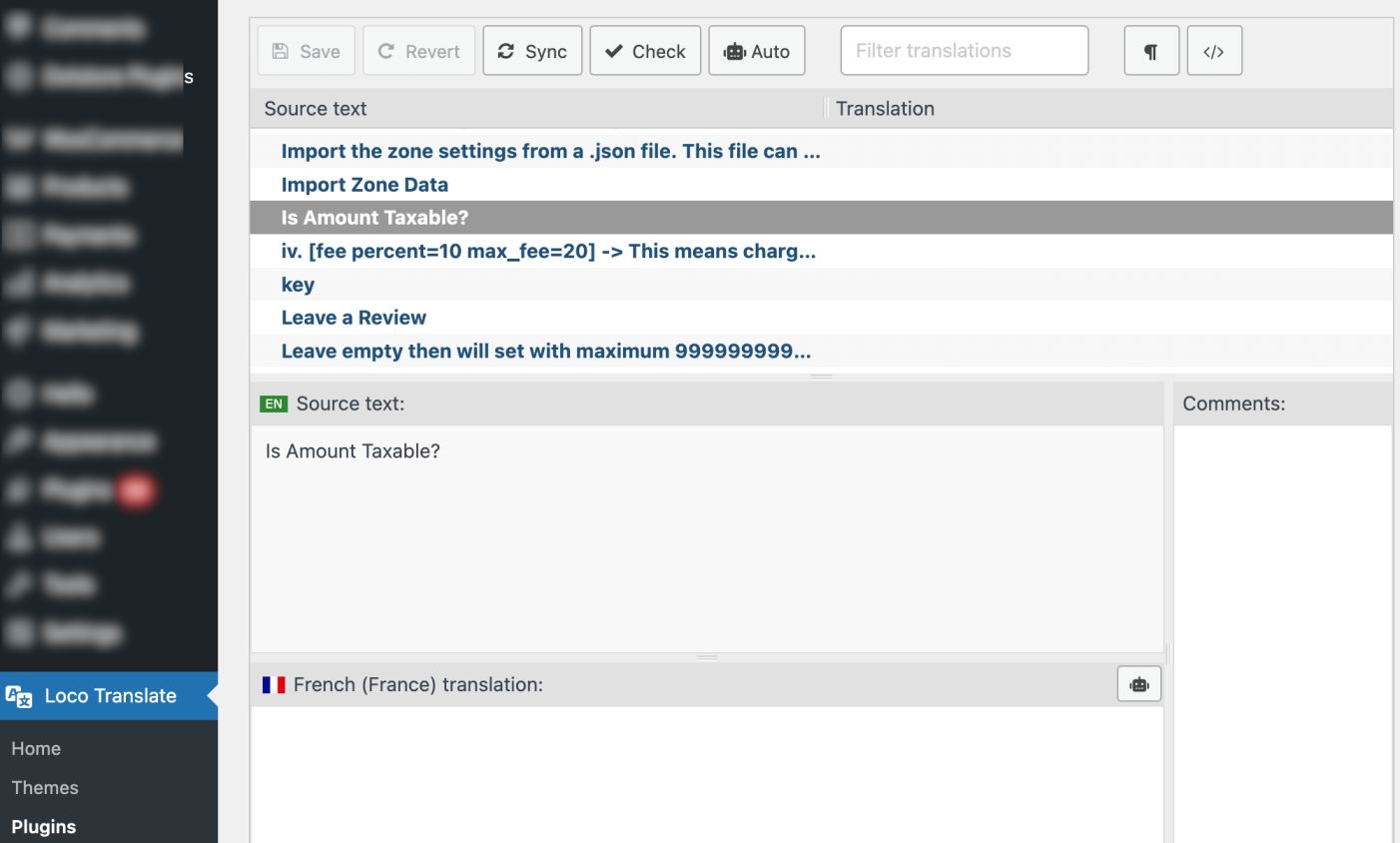Image resolution: width=1400 pixels, height=843 pixels.
Task: Select the 'Leave empty then will set with maximum' row
Action: tap(821, 351)
